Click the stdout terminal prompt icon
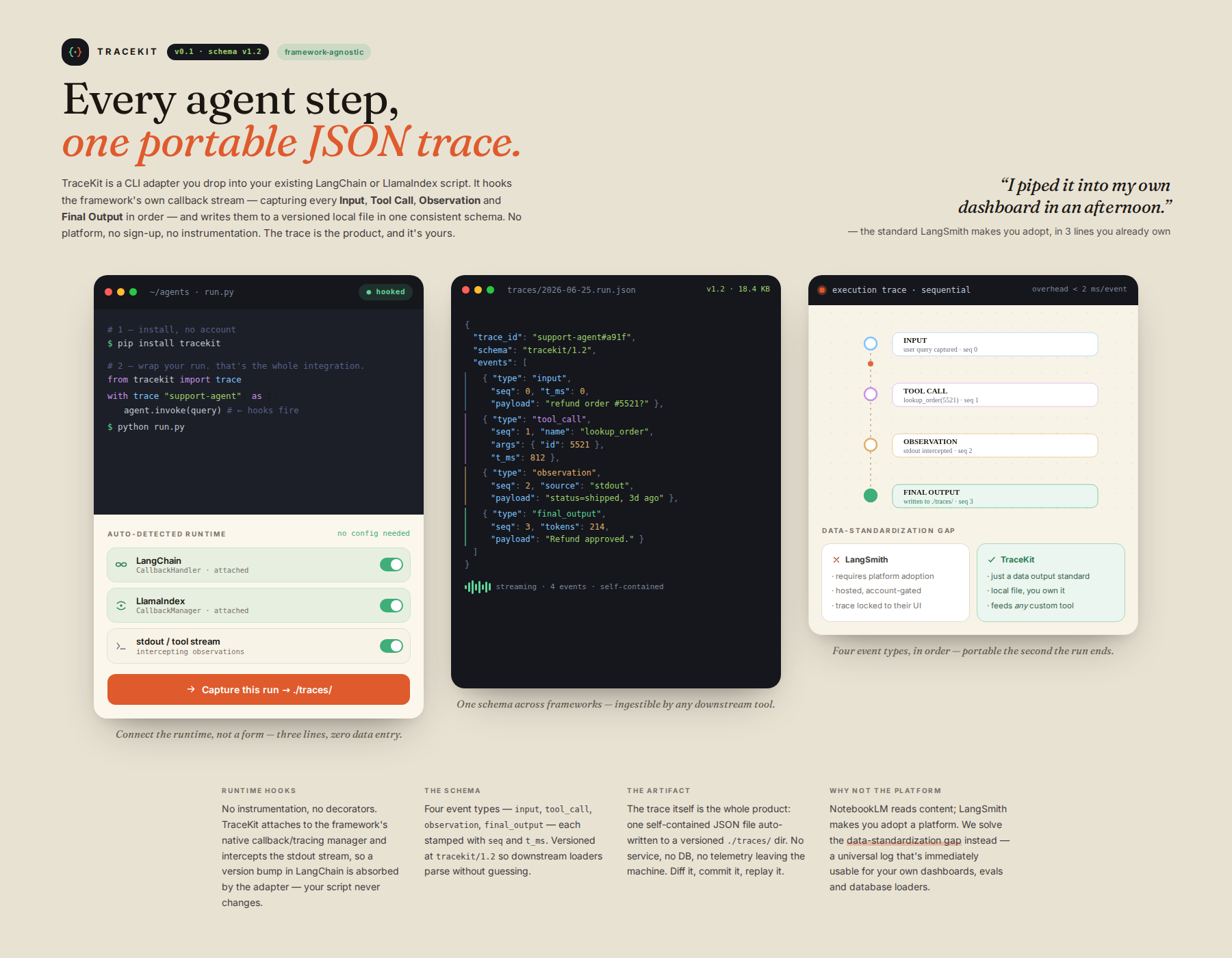Screen dimensions: 1232x958 coord(121,646)
